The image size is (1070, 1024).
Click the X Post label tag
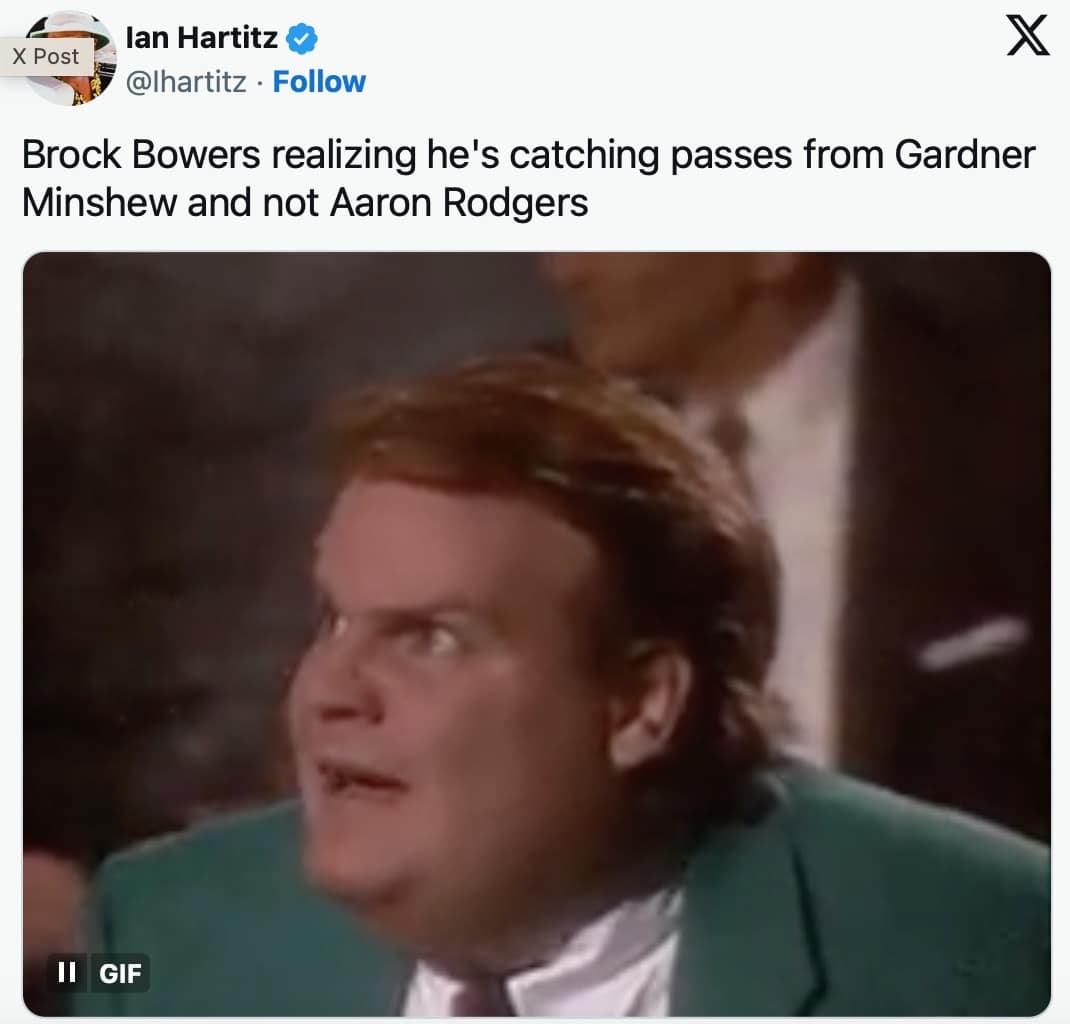pyautogui.click(x=46, y=56)
